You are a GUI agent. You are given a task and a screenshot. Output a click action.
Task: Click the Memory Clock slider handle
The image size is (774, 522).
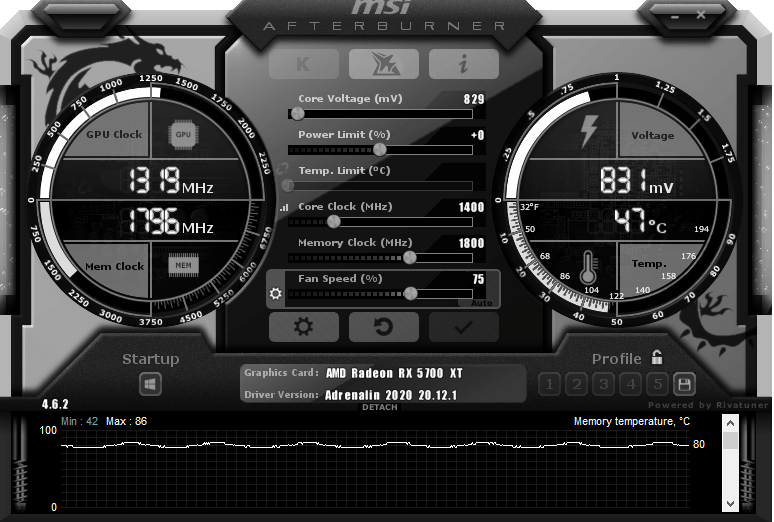[x=409, y=258]
